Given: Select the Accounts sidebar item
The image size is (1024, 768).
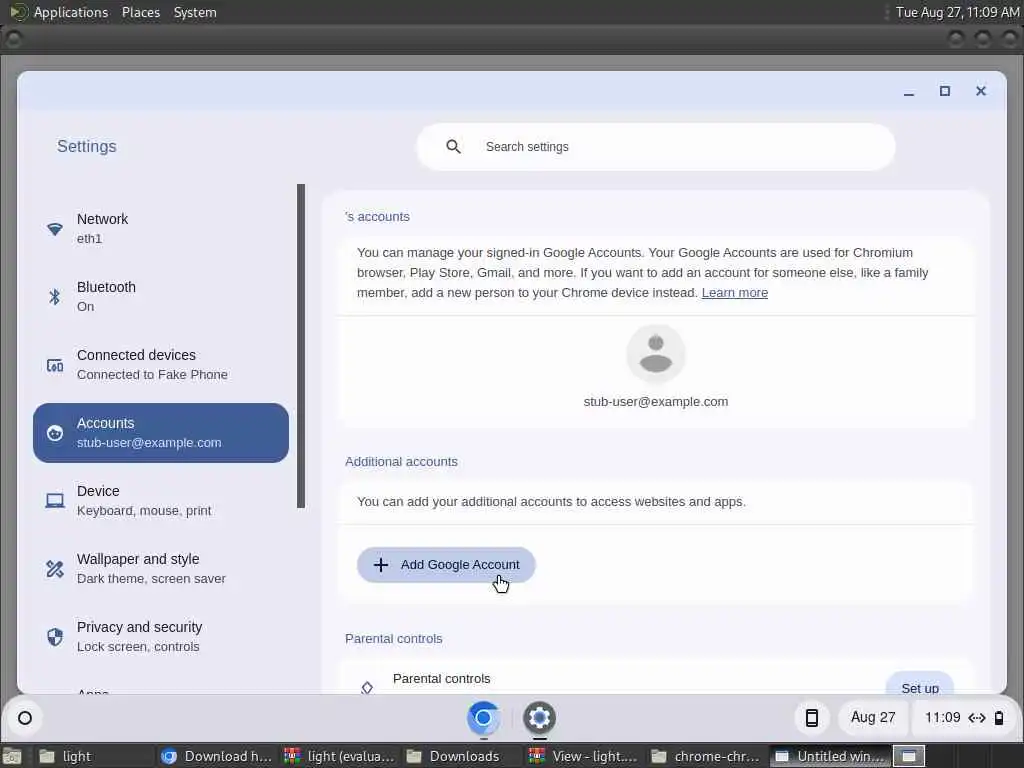Looking at the screenshot, I should pyautogui.click(x=161, y=432).
